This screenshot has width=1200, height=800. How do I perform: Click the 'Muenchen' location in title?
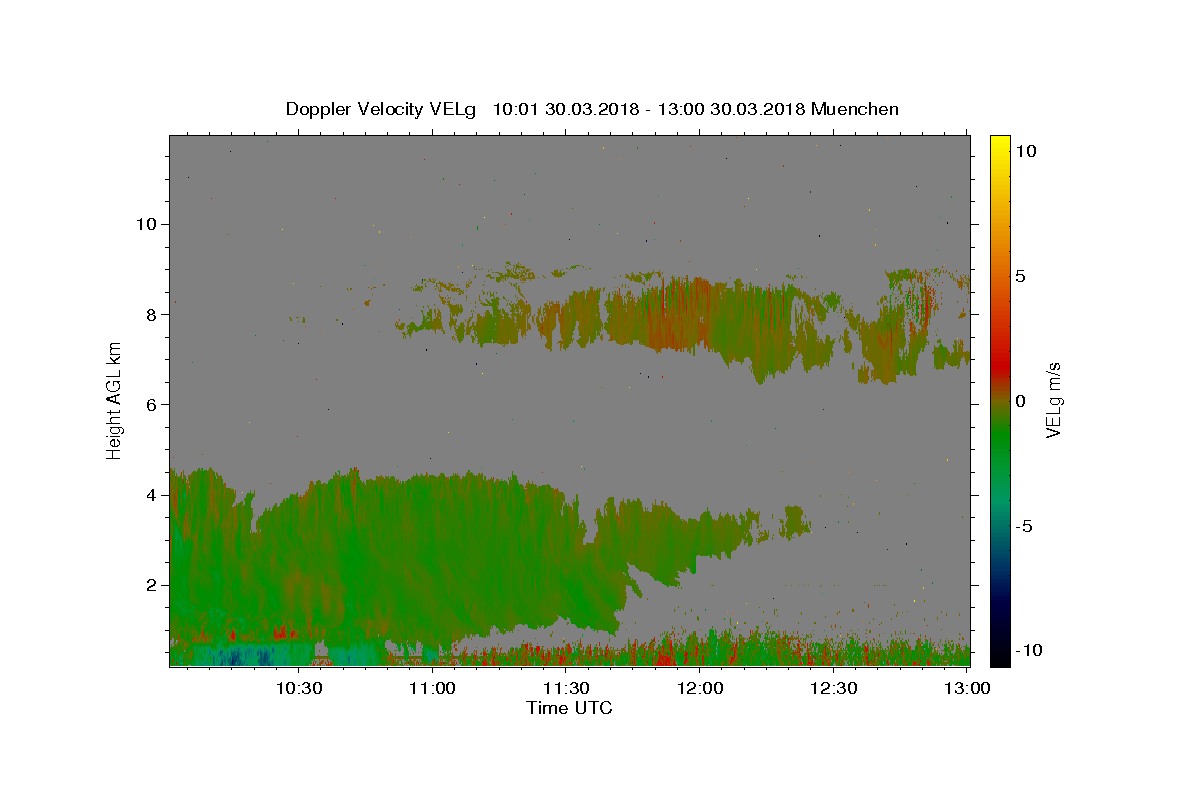click(855, 109)
